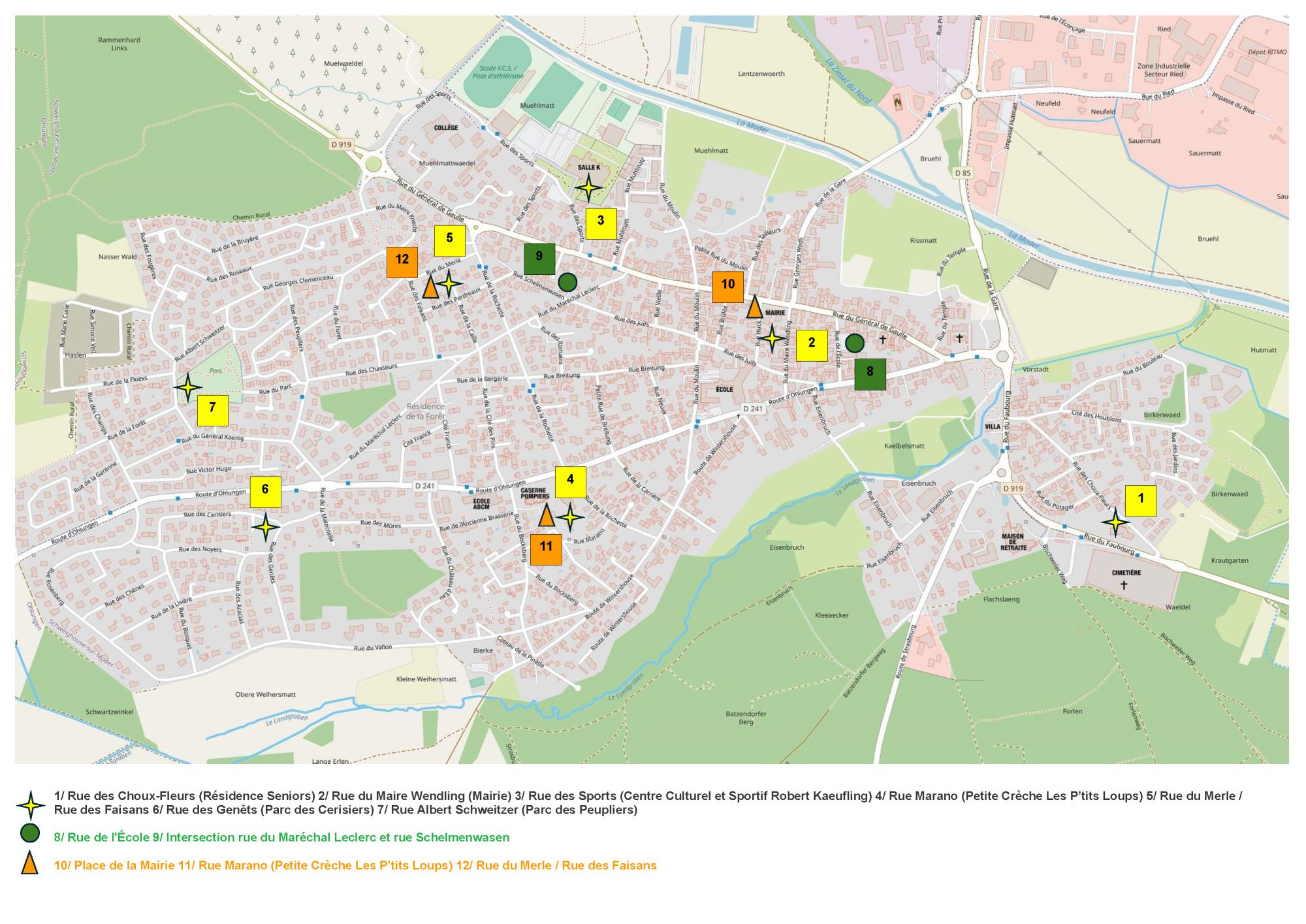The height and width of the screenshot is (924, 1306).
Task: Click the MAISON DE RETRAITE label
Action: (1013, 542)
